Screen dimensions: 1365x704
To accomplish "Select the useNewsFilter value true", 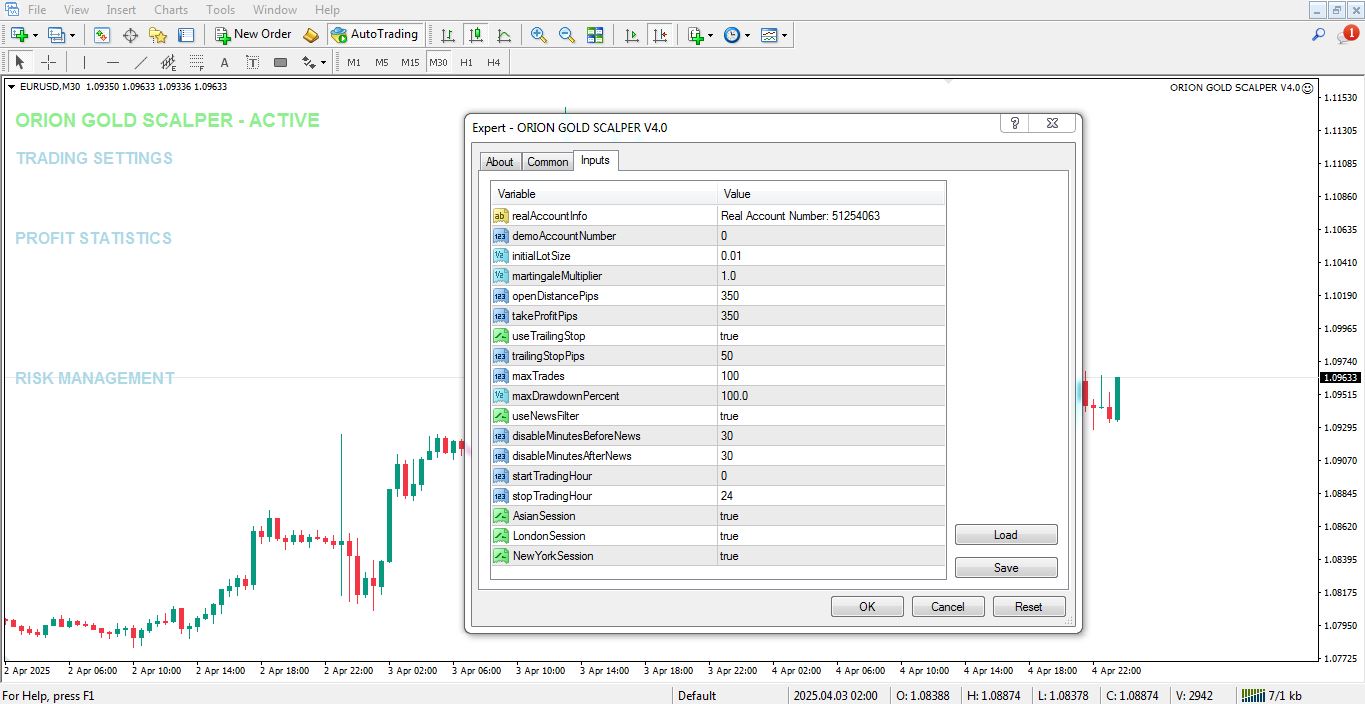I will [831, 416].
